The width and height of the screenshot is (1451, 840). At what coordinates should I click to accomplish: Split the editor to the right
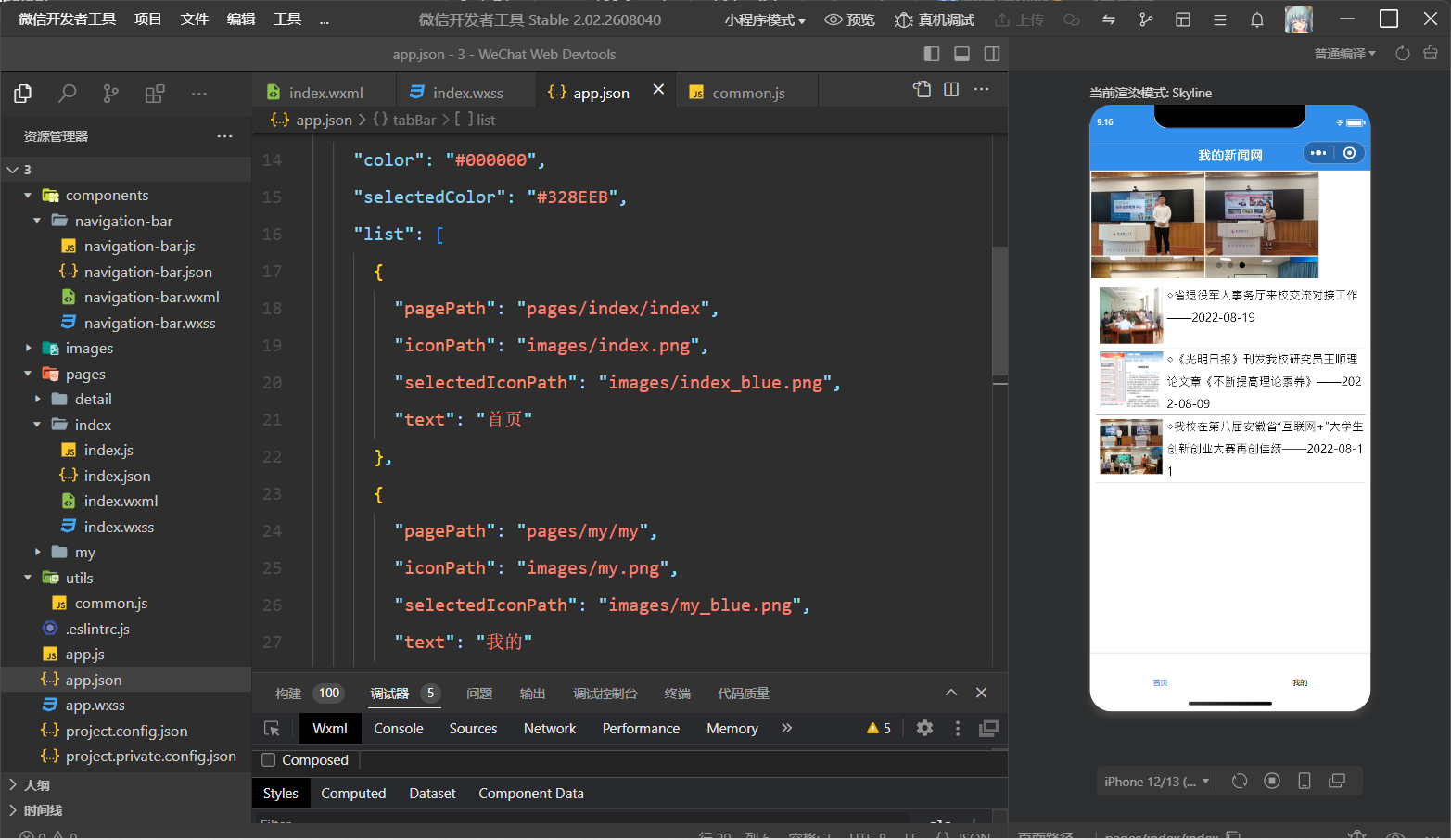951,89
